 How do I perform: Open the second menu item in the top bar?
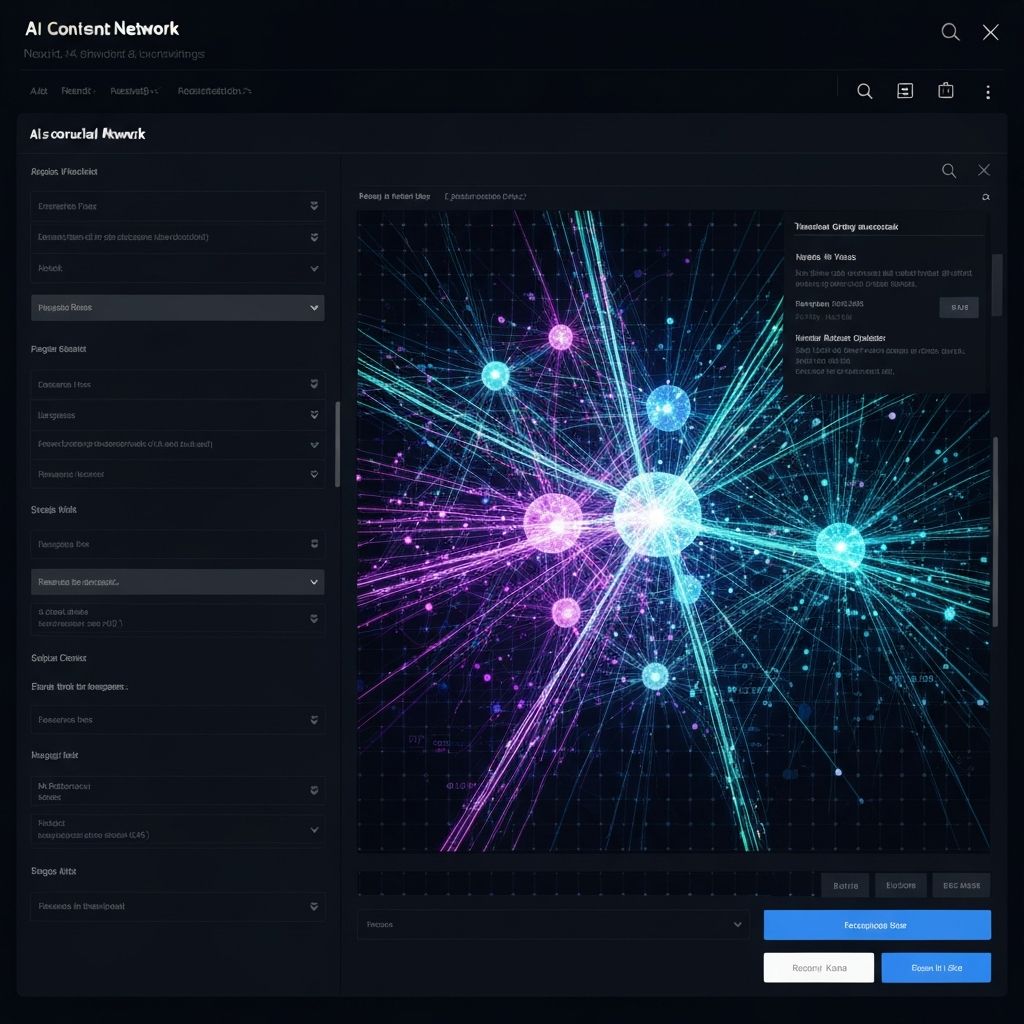[x=76, y=91]
